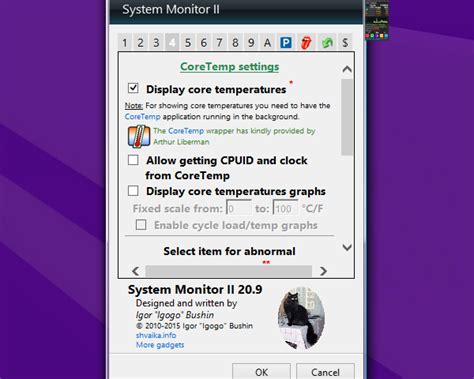Open settings tab 2
Viewport: 474px width, 379px height.
coord(140,42)
